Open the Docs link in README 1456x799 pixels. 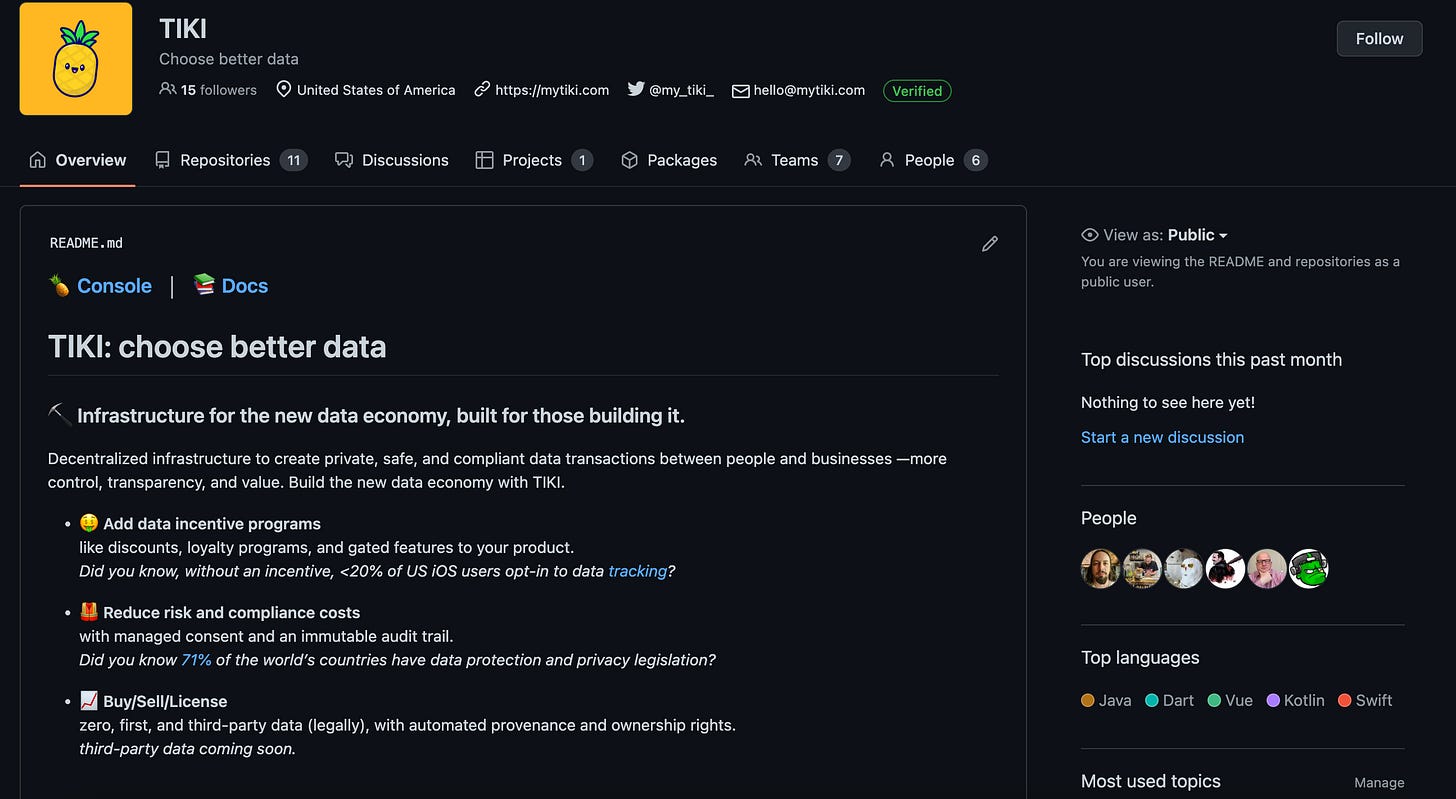tap(245, 286)
